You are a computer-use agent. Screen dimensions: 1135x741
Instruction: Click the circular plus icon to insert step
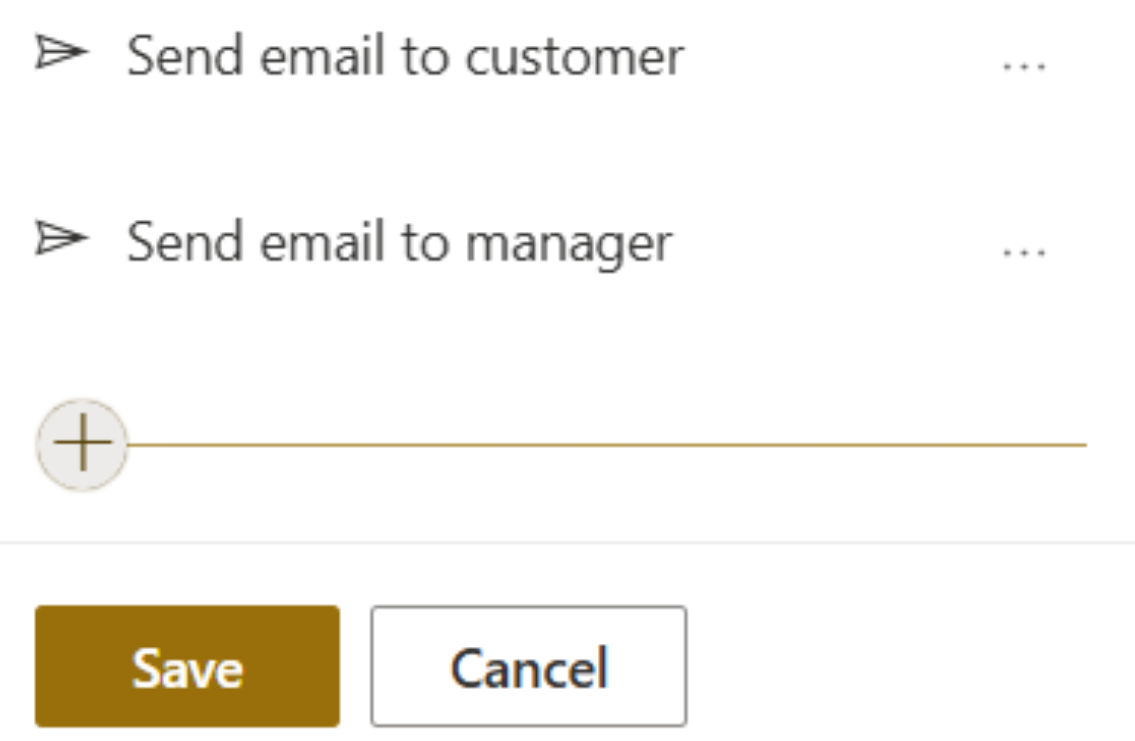pyautogui.click(x=83, y=444)
